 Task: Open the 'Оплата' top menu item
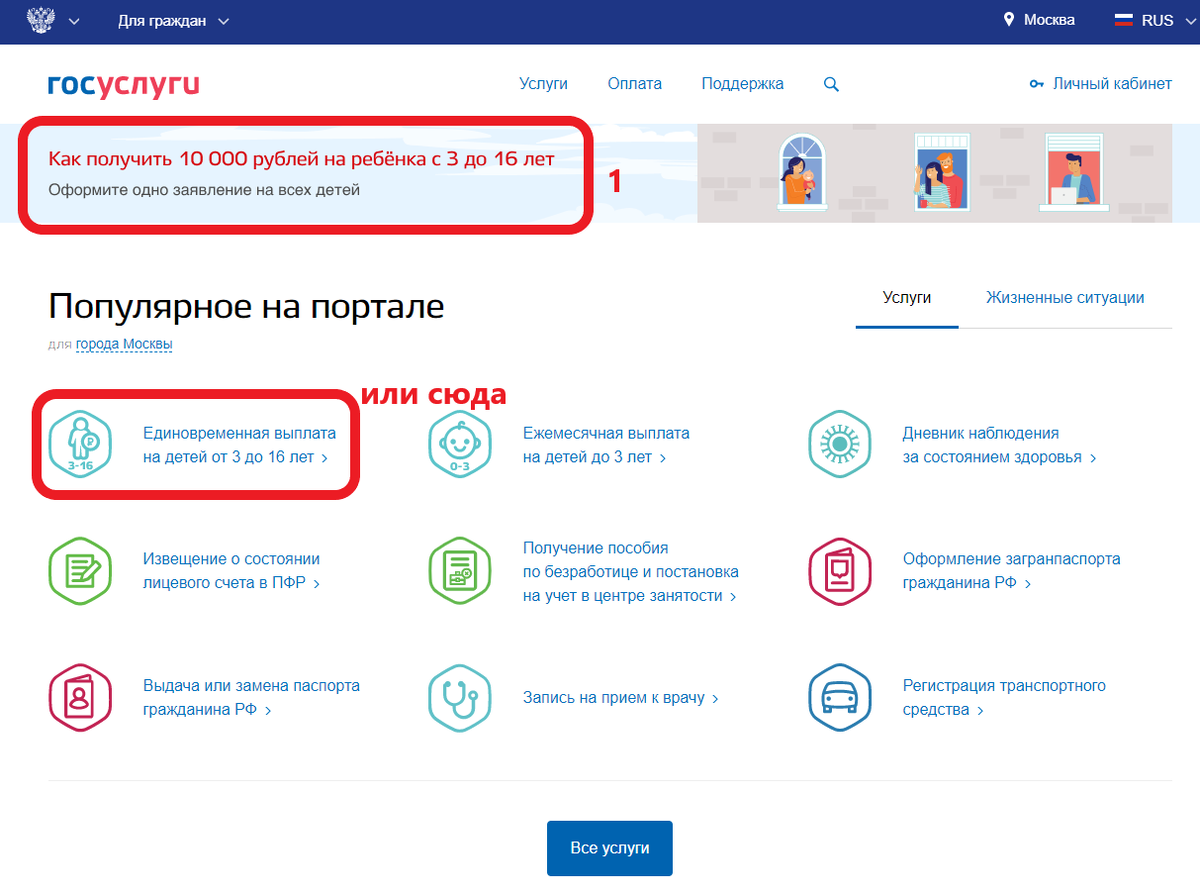[x=634, y=84]
